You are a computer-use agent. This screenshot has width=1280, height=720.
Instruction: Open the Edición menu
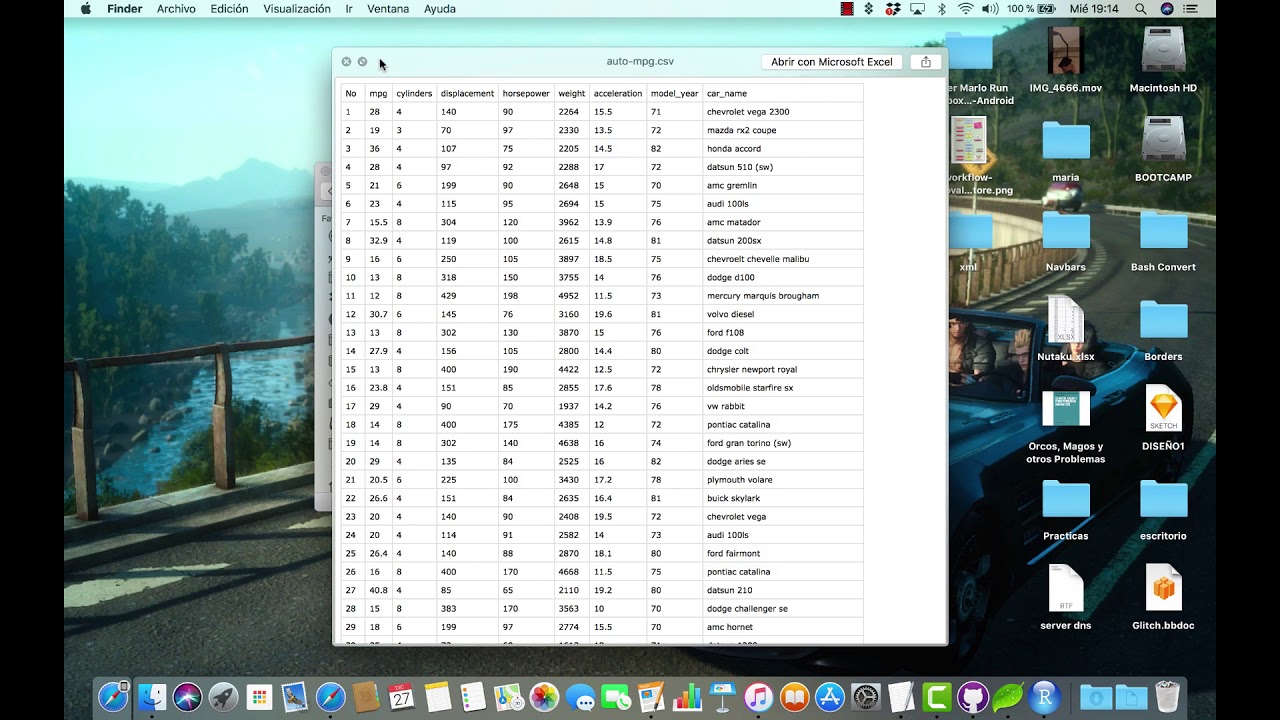(x=229, y=9)
